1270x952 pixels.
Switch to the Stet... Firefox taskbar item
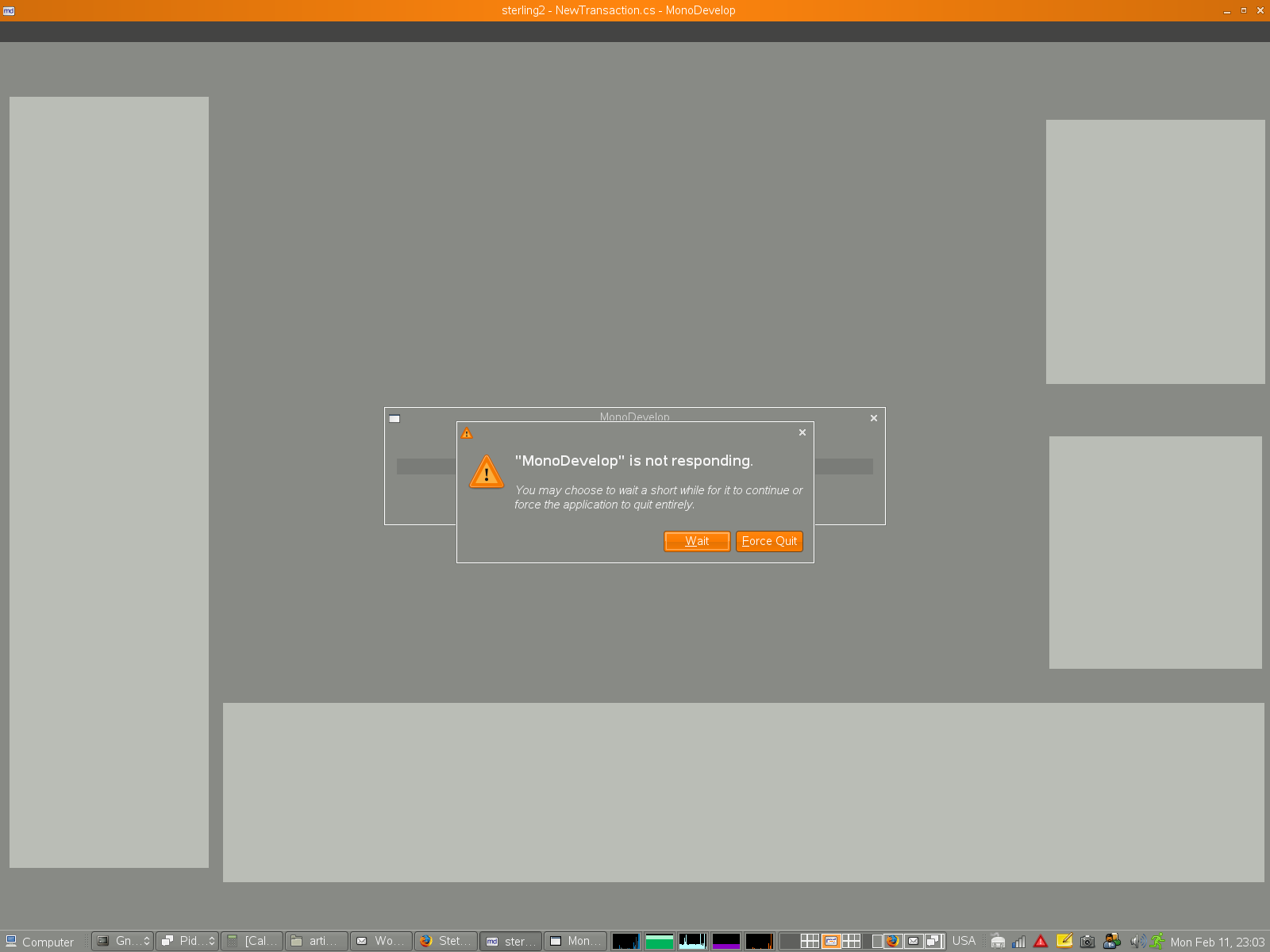tap(446, 941)
